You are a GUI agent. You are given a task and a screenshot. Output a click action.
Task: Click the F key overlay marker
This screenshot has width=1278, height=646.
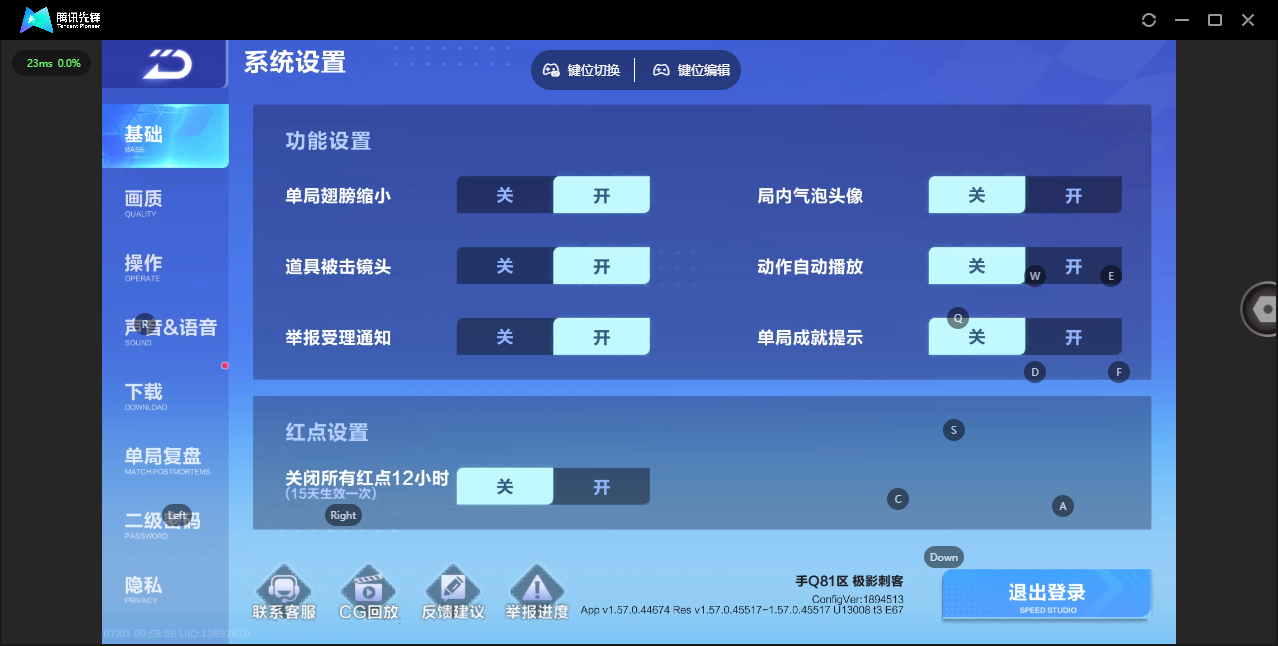pos(1119,372)
